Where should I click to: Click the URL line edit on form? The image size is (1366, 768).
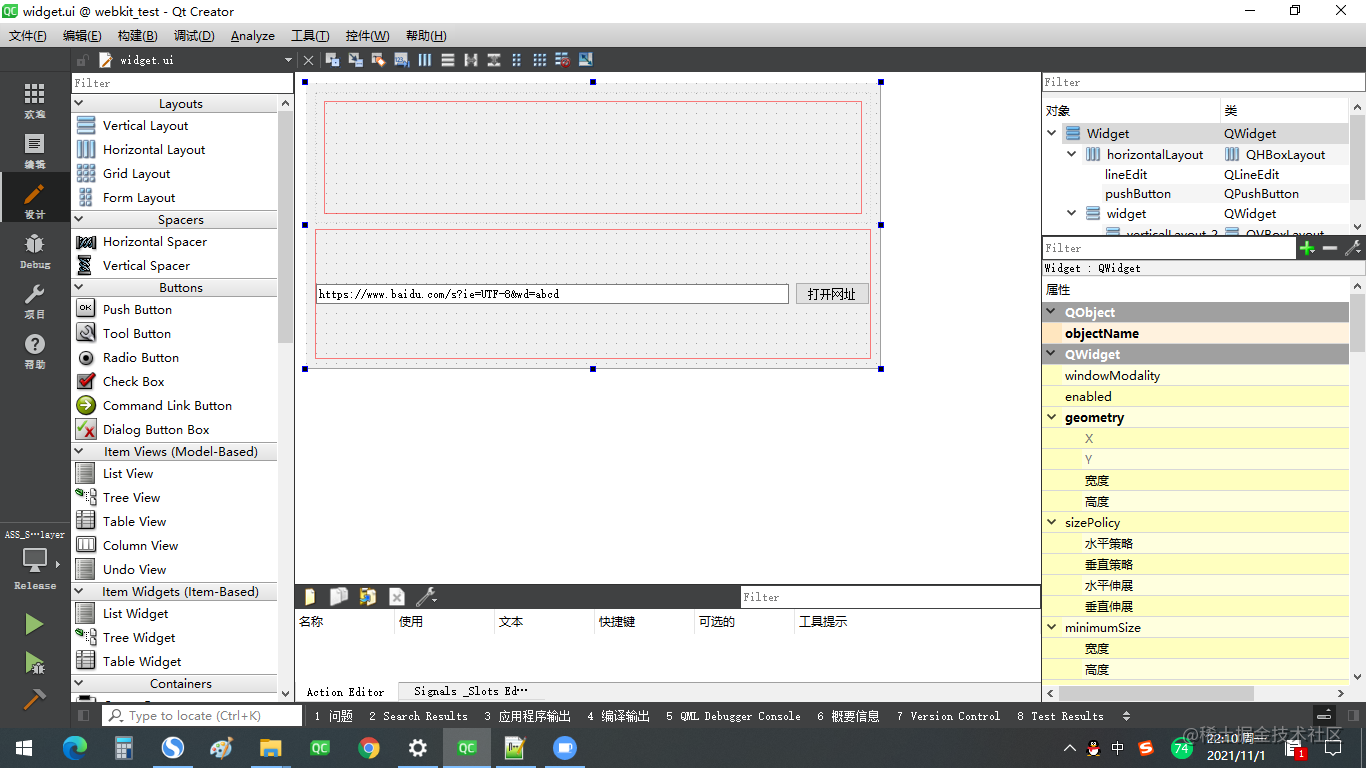coord(552,294)
